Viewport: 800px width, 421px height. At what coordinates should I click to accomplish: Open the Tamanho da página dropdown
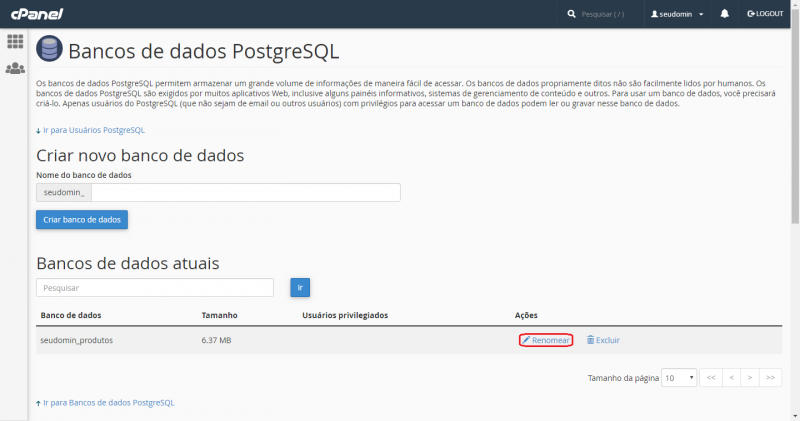[x=679, y=378]
